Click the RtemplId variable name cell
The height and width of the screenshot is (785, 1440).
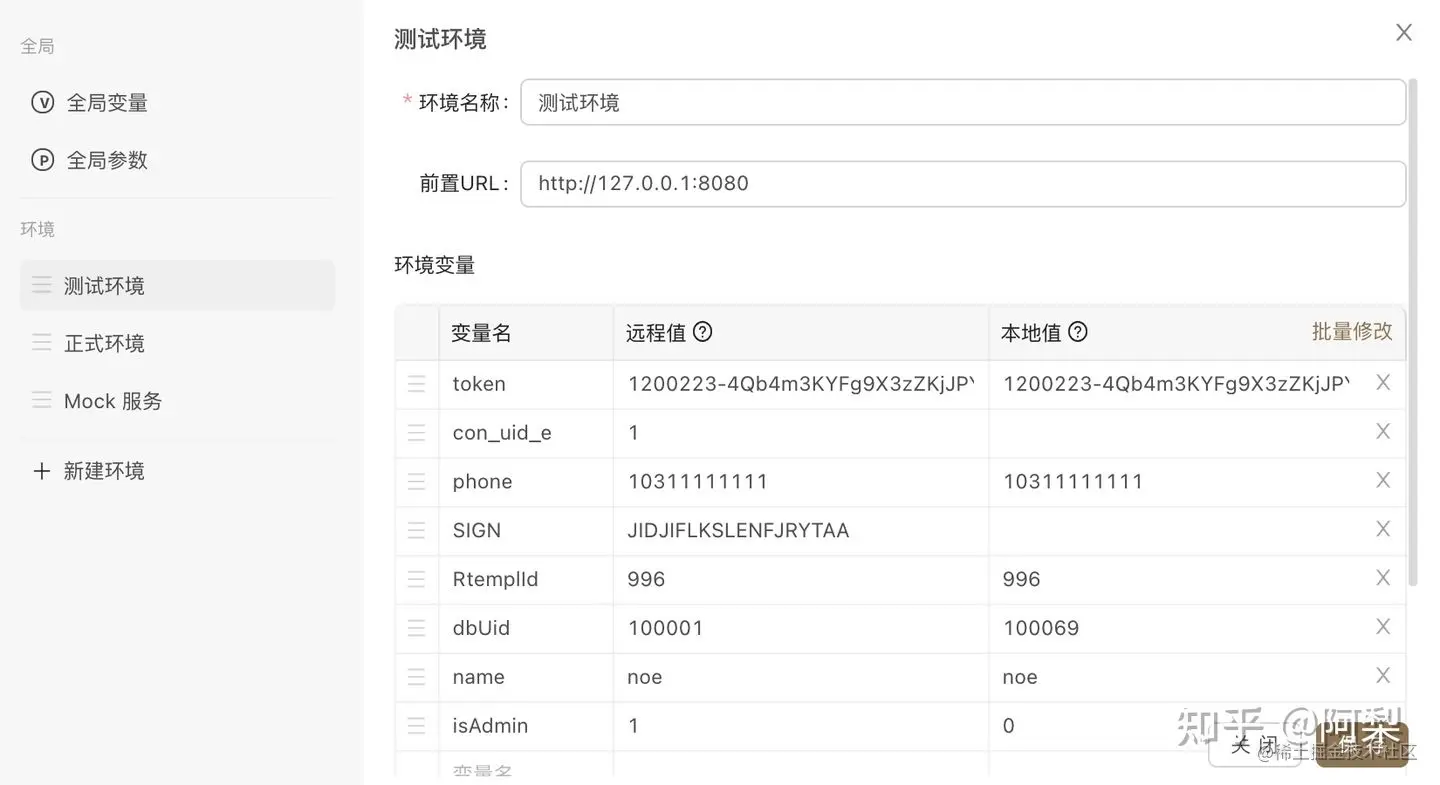tap(526, 579)
